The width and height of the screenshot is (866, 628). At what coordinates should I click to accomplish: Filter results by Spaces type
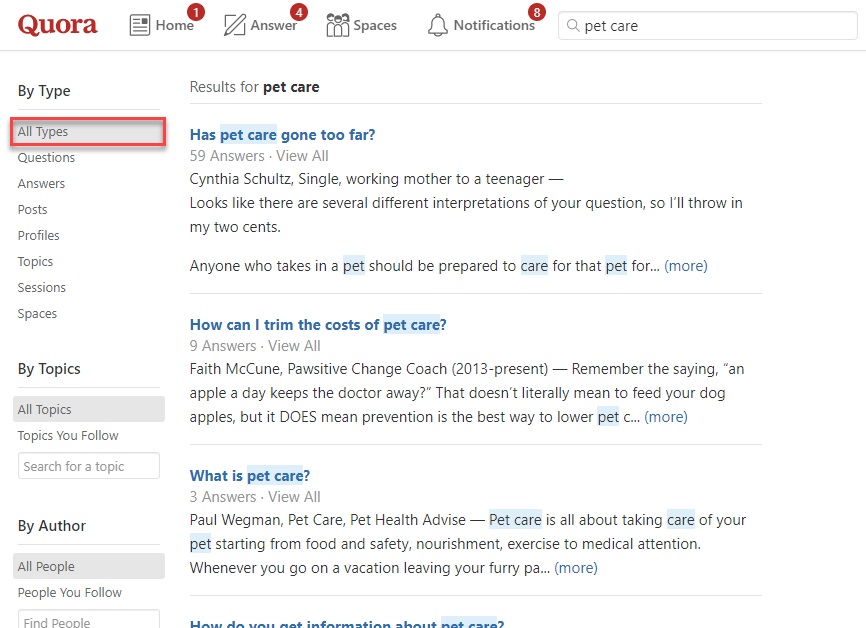point(38,313)
